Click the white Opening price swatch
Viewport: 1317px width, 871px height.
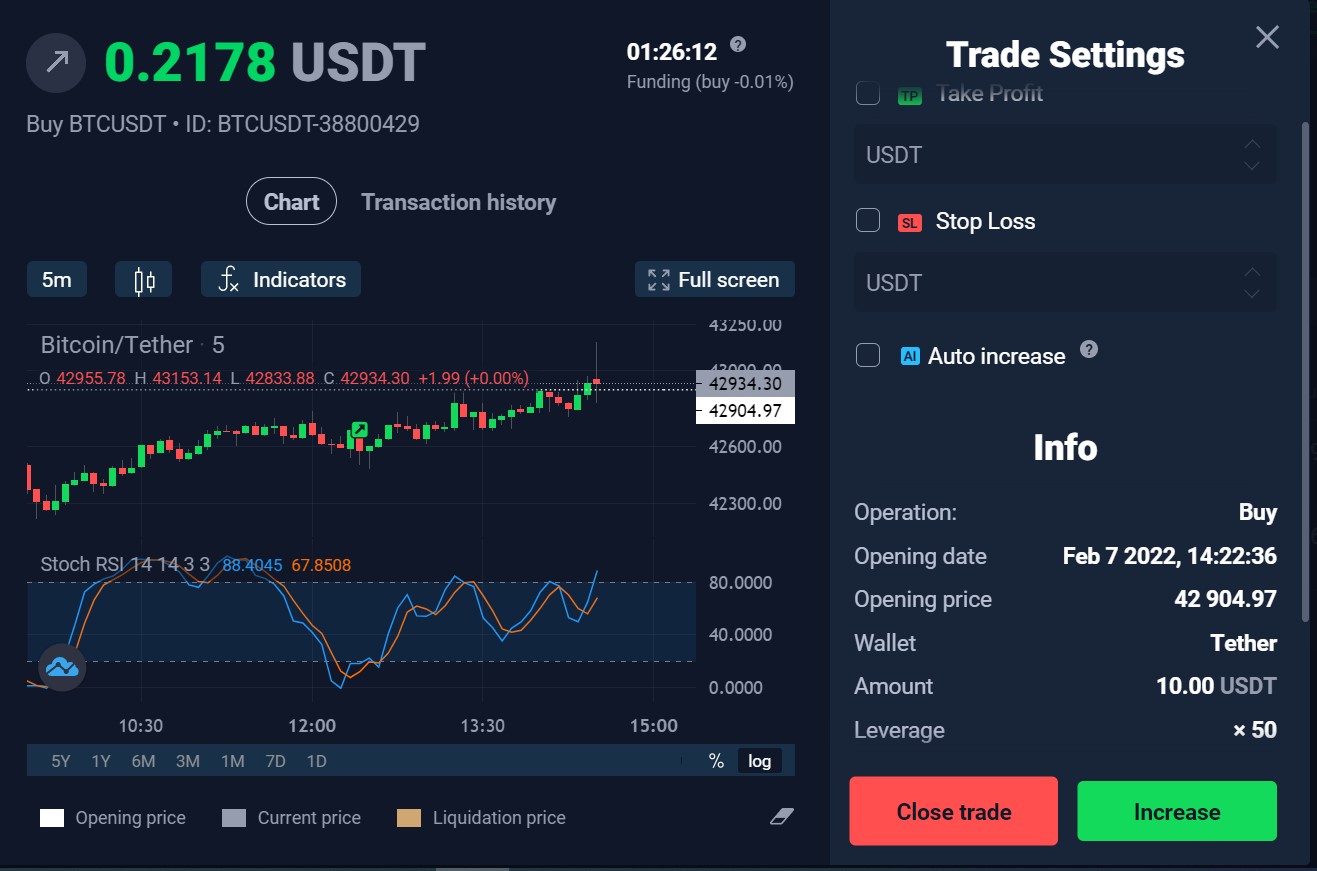[52, 818]
